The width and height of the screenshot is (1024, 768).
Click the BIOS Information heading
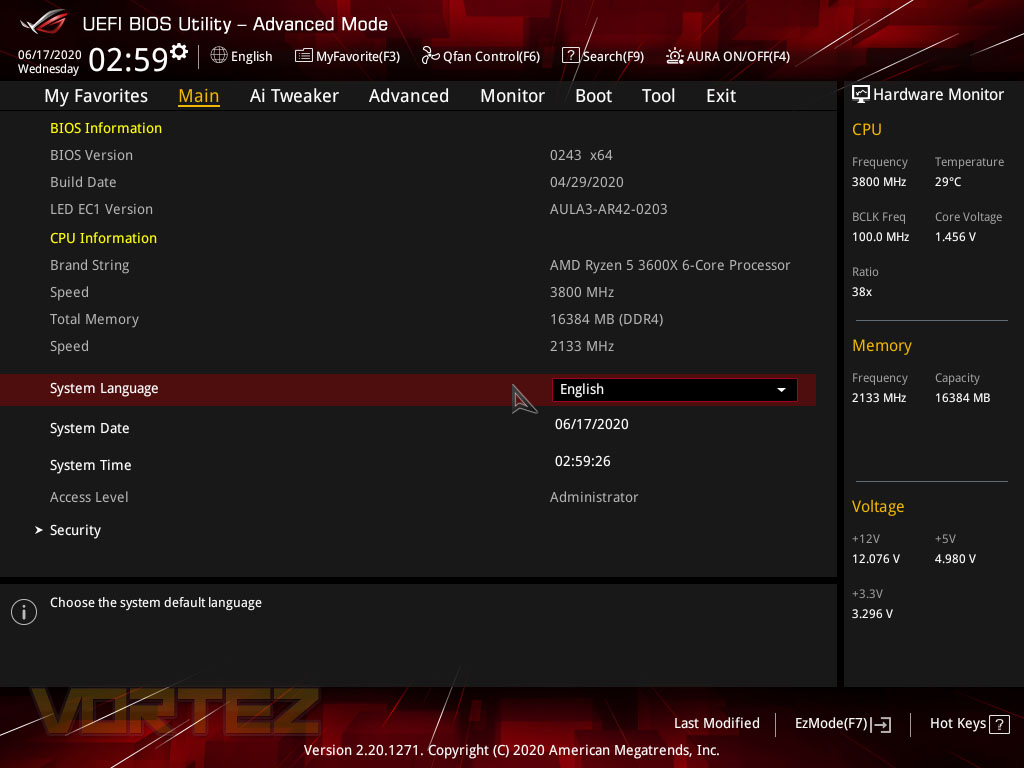coord(106,128)
